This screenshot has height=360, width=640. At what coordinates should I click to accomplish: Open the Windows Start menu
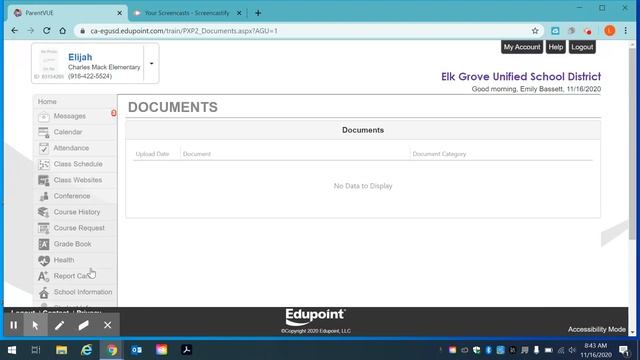(x=12, y=350)
